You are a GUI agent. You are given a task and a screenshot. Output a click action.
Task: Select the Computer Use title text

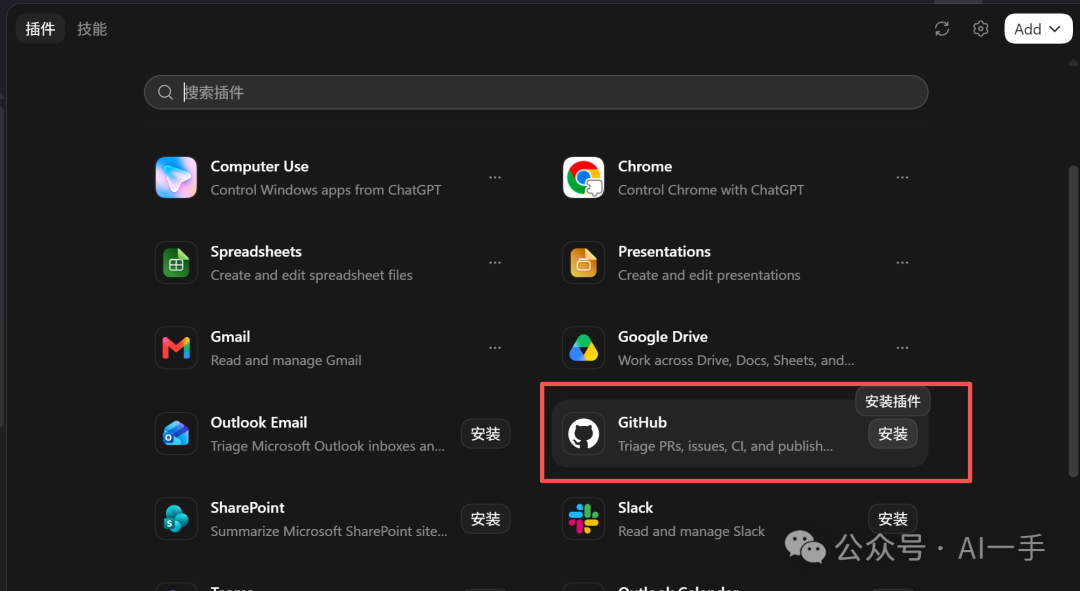(260, 167)
